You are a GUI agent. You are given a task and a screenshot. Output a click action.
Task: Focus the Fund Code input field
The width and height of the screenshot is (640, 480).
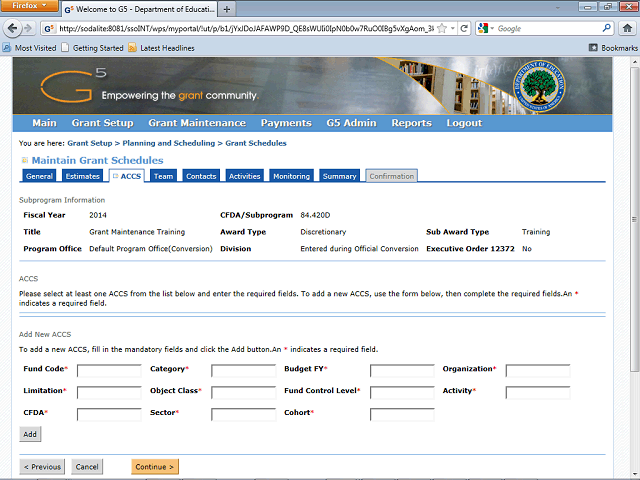point(109,371)
